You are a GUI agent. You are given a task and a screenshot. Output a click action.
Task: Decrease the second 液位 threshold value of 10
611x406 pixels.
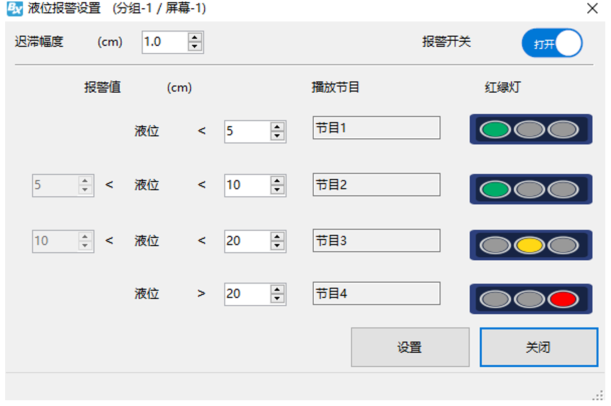point(276,190)
